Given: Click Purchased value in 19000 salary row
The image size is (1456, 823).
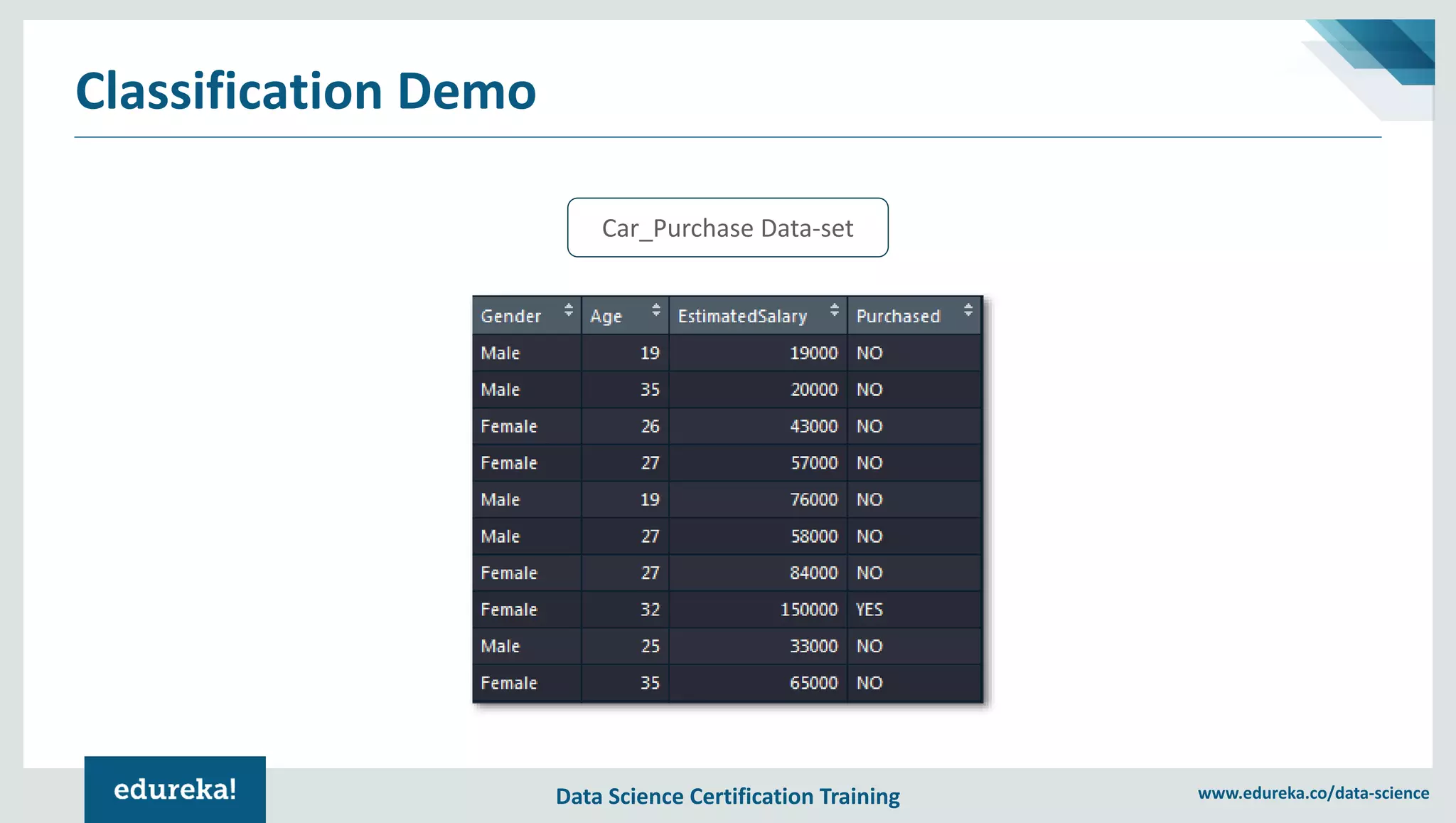Looking at the screenshot, I should [869, 354].
